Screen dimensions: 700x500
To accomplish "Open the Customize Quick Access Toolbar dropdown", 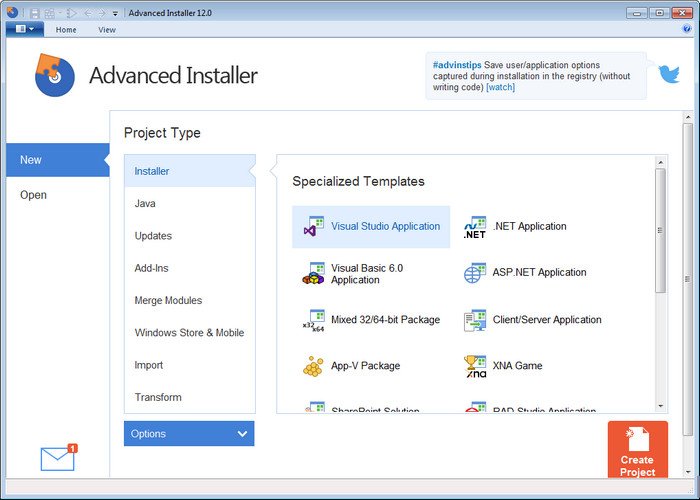I will coord(115,14).
